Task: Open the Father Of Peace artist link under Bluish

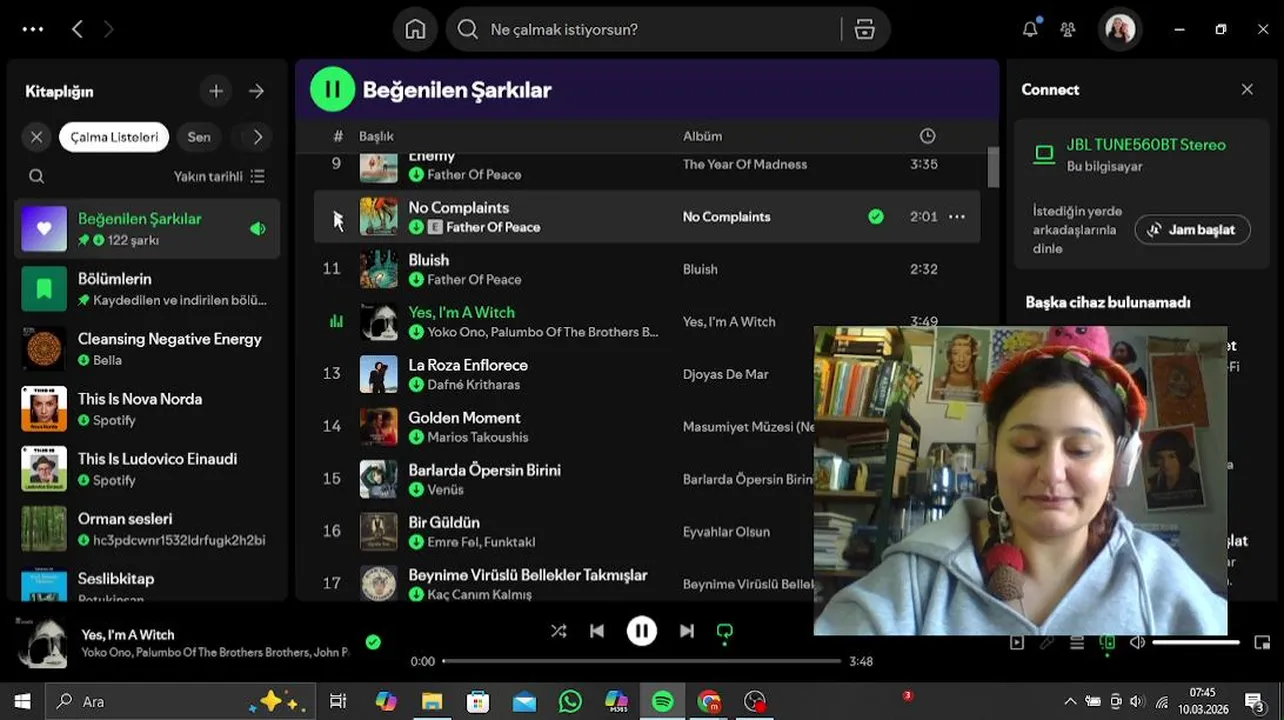Action: coord(474,280)
